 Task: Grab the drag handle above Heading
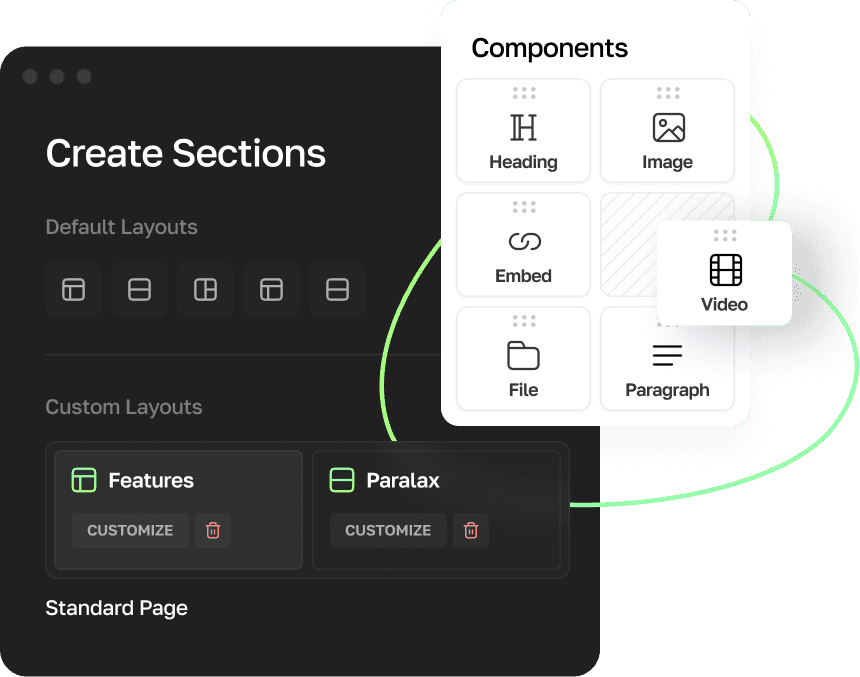click(524, 93)
